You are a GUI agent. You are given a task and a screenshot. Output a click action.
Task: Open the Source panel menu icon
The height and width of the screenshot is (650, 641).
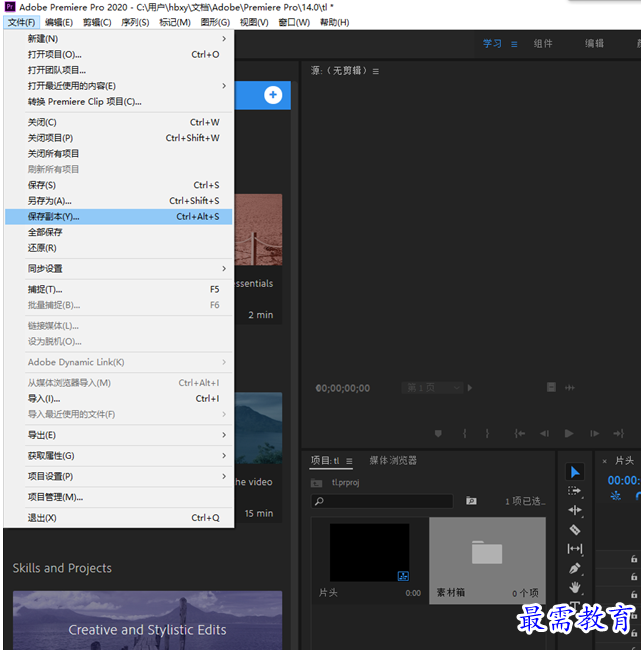click(376, 71)
